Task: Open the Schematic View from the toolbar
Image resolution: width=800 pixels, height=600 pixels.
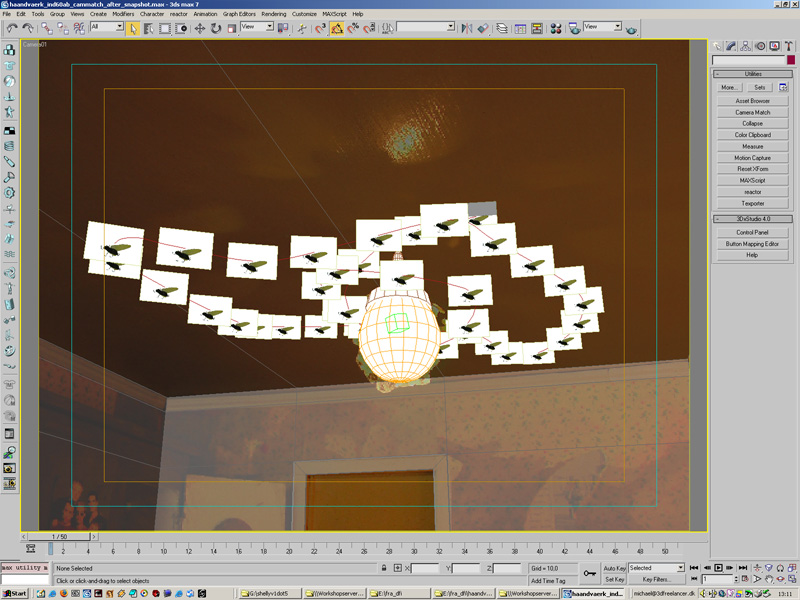Action: (x=537, y=29)
